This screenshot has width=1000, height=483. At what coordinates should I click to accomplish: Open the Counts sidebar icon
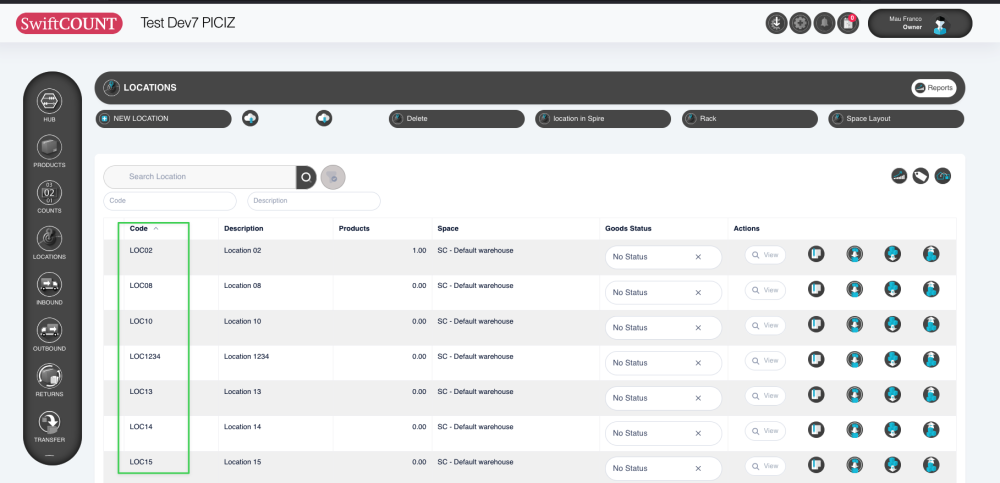point(50,197)
